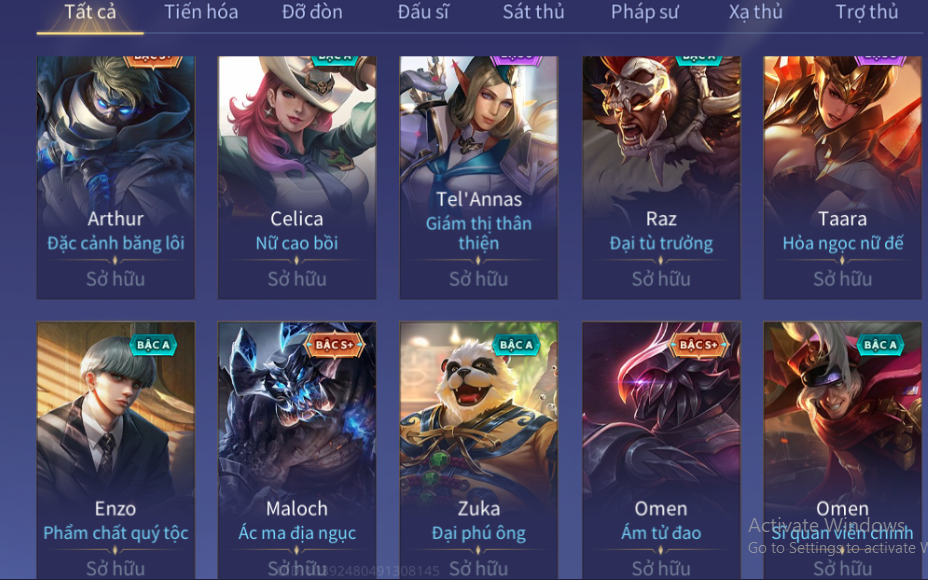Open the Đỡ đòn category tab

pyautogui.click(x=312, y=12)
